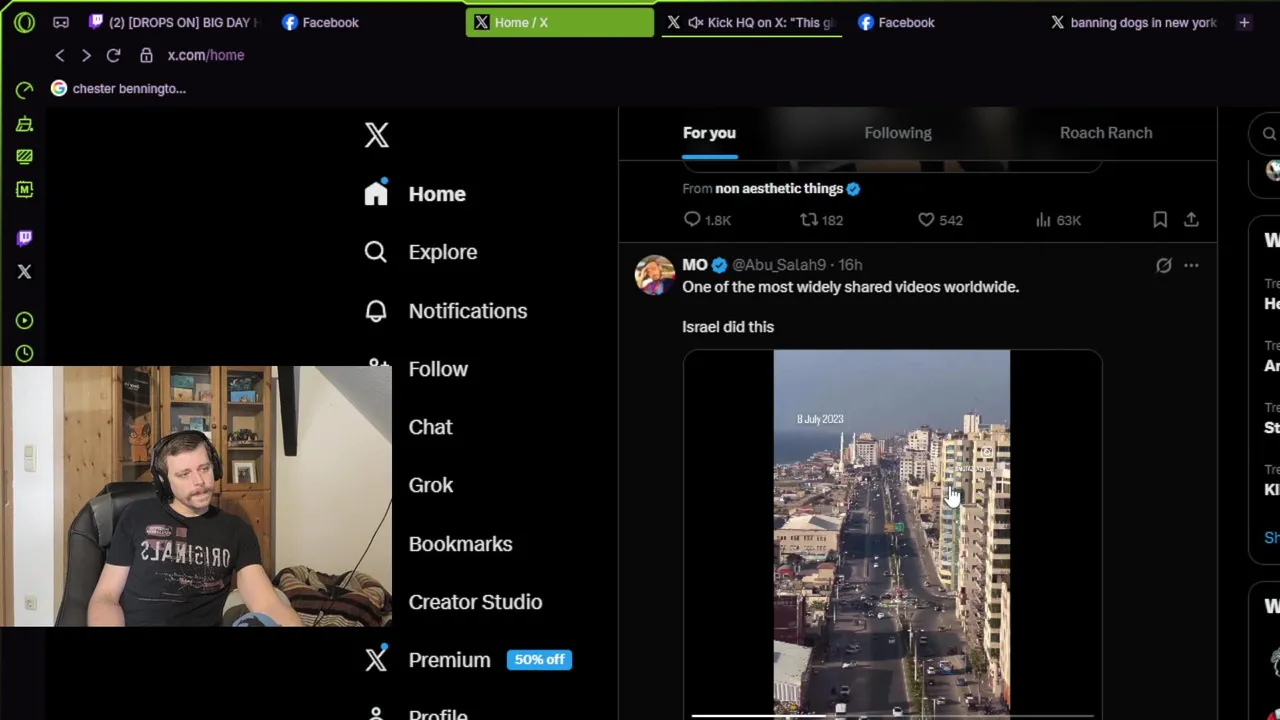Open the Twitch panel in browser sidebar

[x=25, y=238]
